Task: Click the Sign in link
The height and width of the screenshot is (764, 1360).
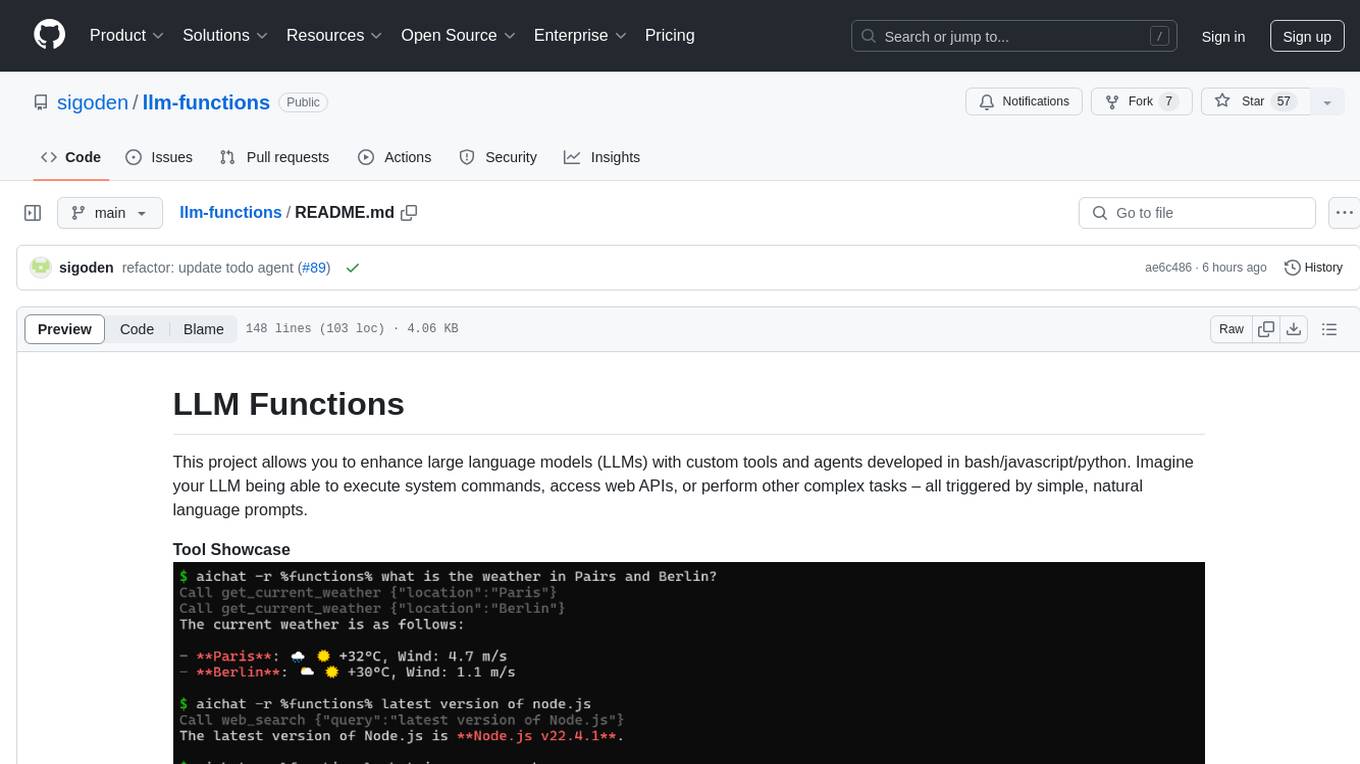Action: (x=1223, y=36)
